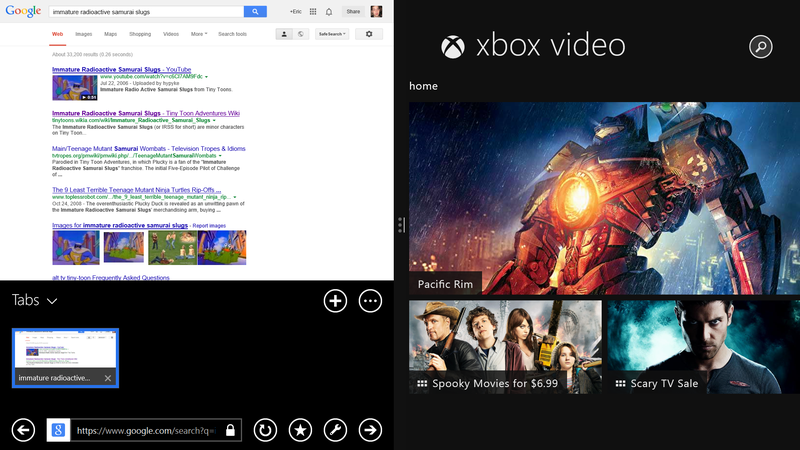Open the Pacific Rim feature tile
This screenshot has width=800, height=450.
(604, 198)
